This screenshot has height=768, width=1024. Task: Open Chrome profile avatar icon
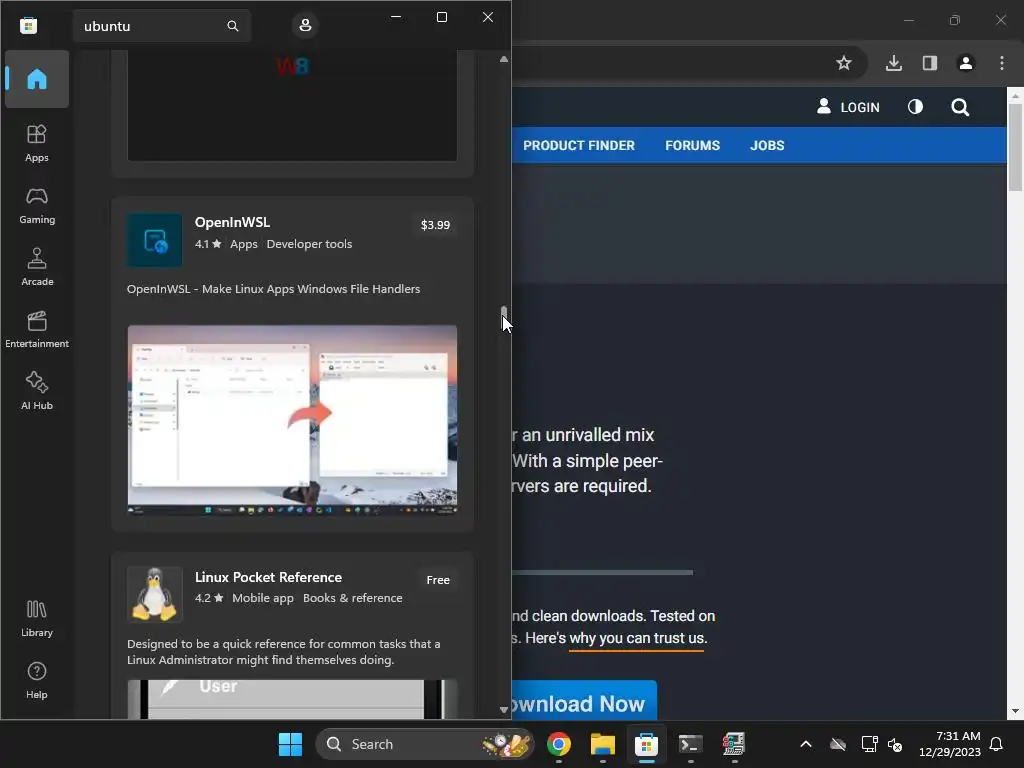pos(965,63)
